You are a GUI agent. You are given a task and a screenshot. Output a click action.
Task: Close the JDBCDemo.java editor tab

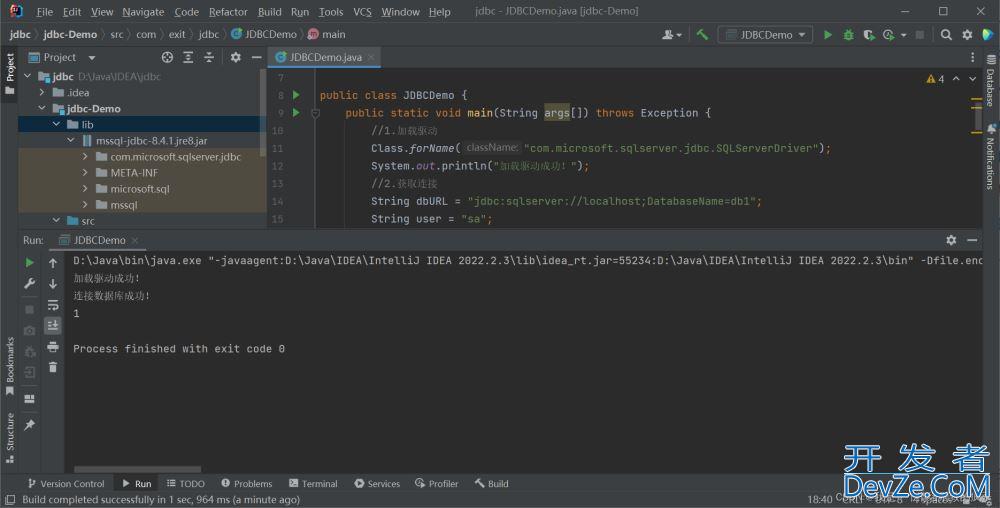[371, 57]
